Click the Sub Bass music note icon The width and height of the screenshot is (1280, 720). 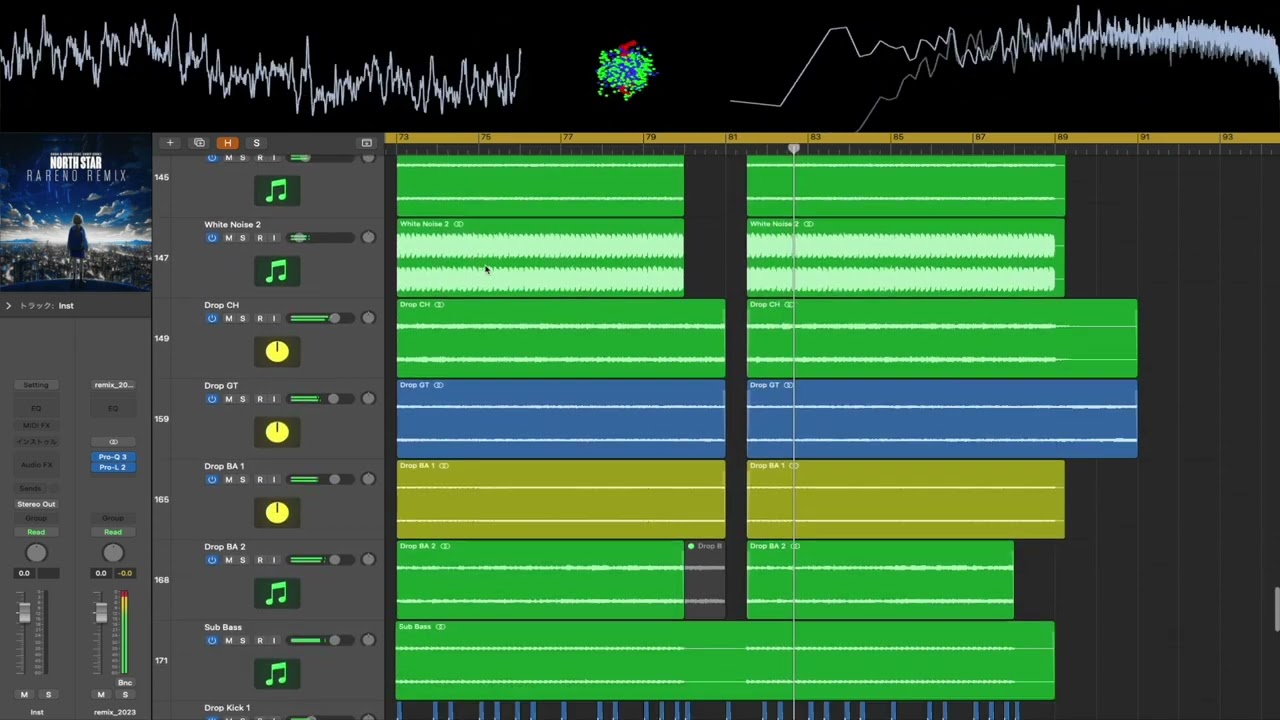277,675
